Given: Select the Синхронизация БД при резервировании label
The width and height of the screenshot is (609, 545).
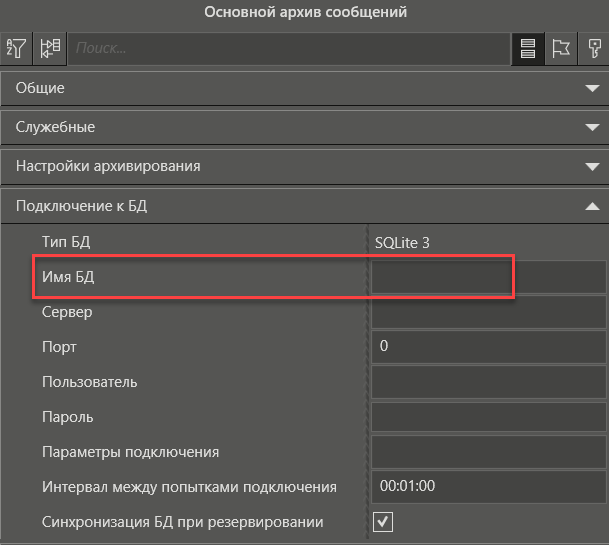Looking at the screenshot, I should click(183, 522).
